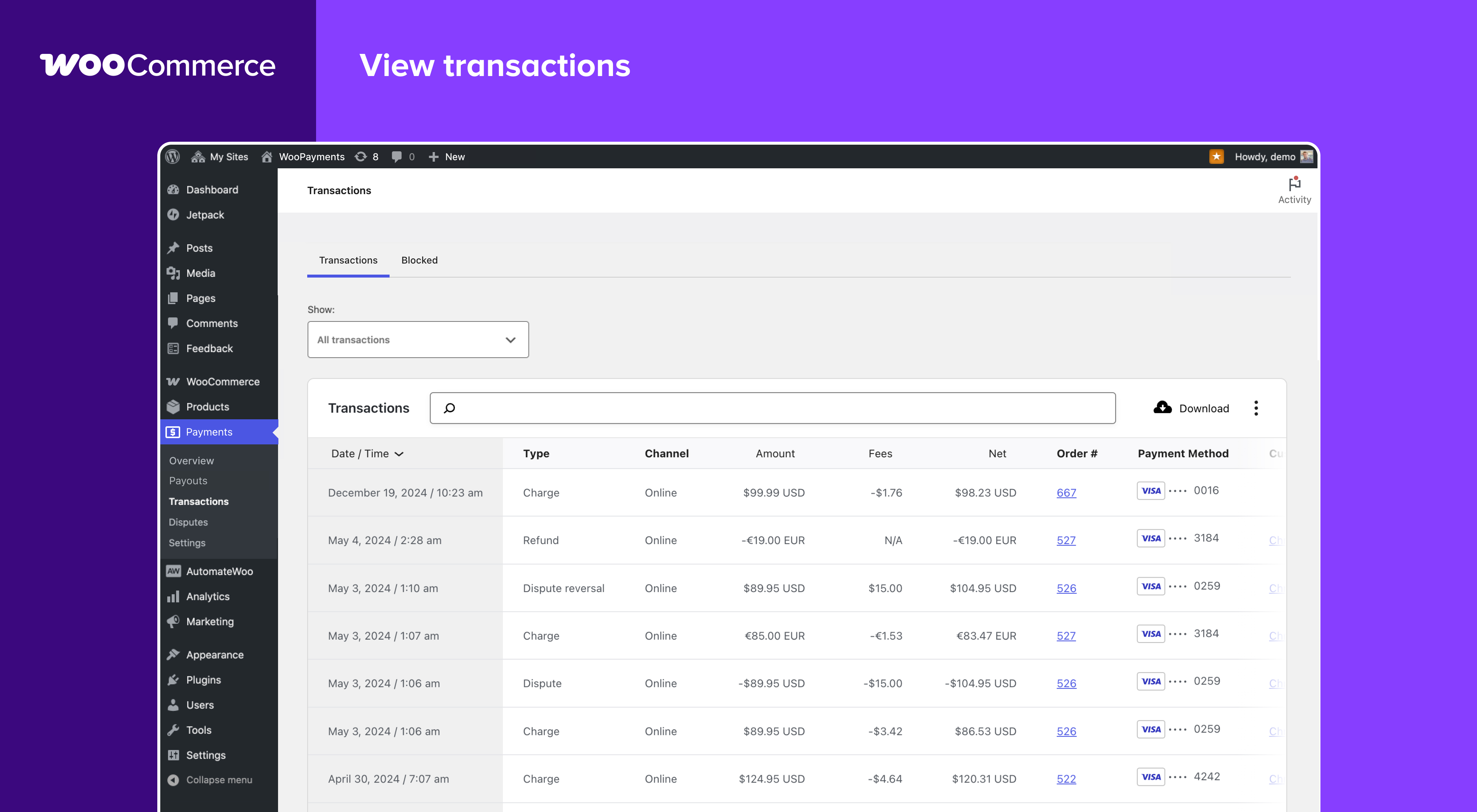Click the WooPayments icon in admin bar
This screenshot has width=1477, height=812.
(266, 157)
